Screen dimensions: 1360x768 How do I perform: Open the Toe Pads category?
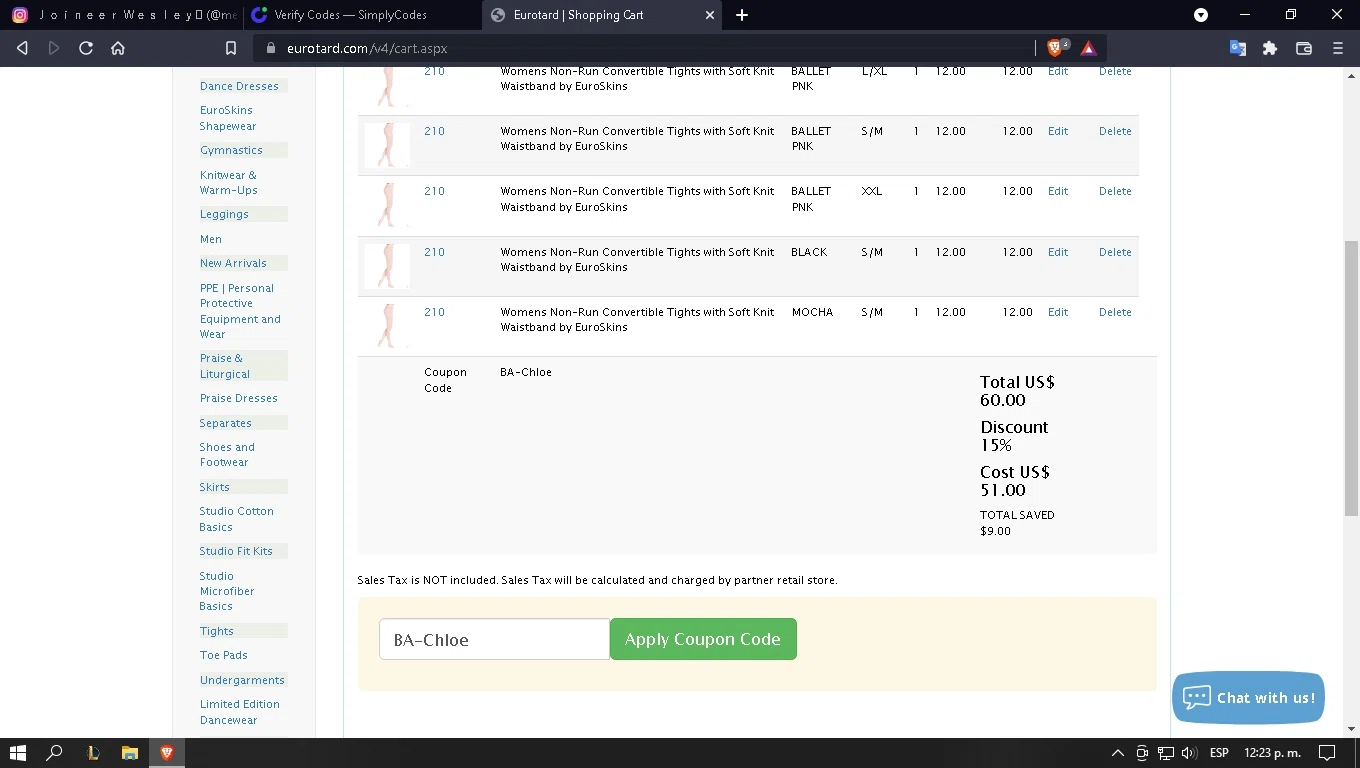pos(223,655)
